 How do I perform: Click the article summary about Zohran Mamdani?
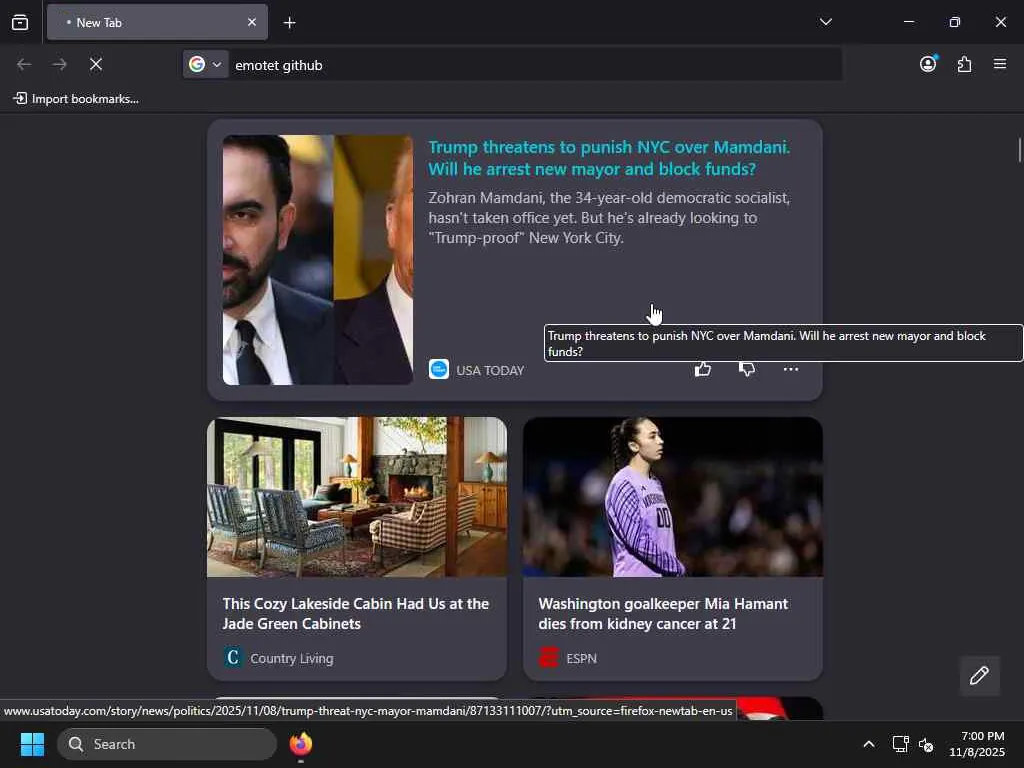click(609, 217)
